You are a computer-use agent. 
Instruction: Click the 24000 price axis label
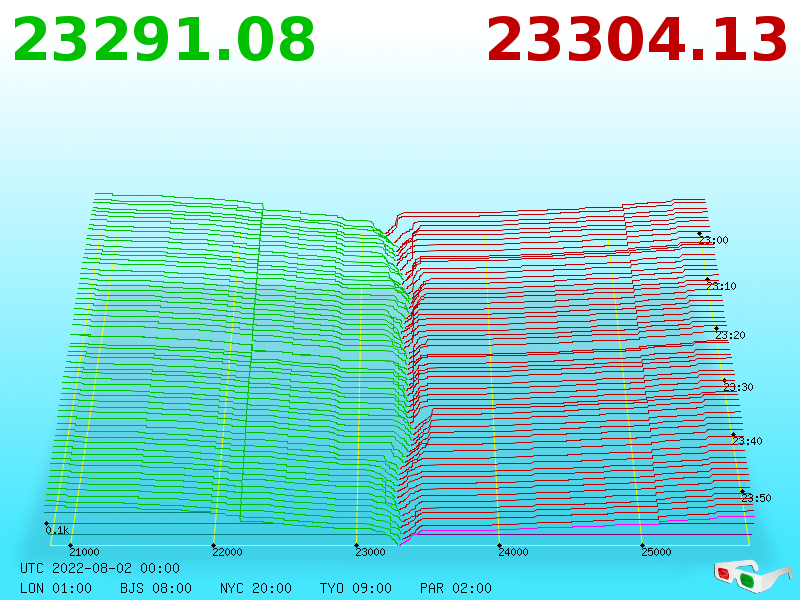[x=513, y=552]
